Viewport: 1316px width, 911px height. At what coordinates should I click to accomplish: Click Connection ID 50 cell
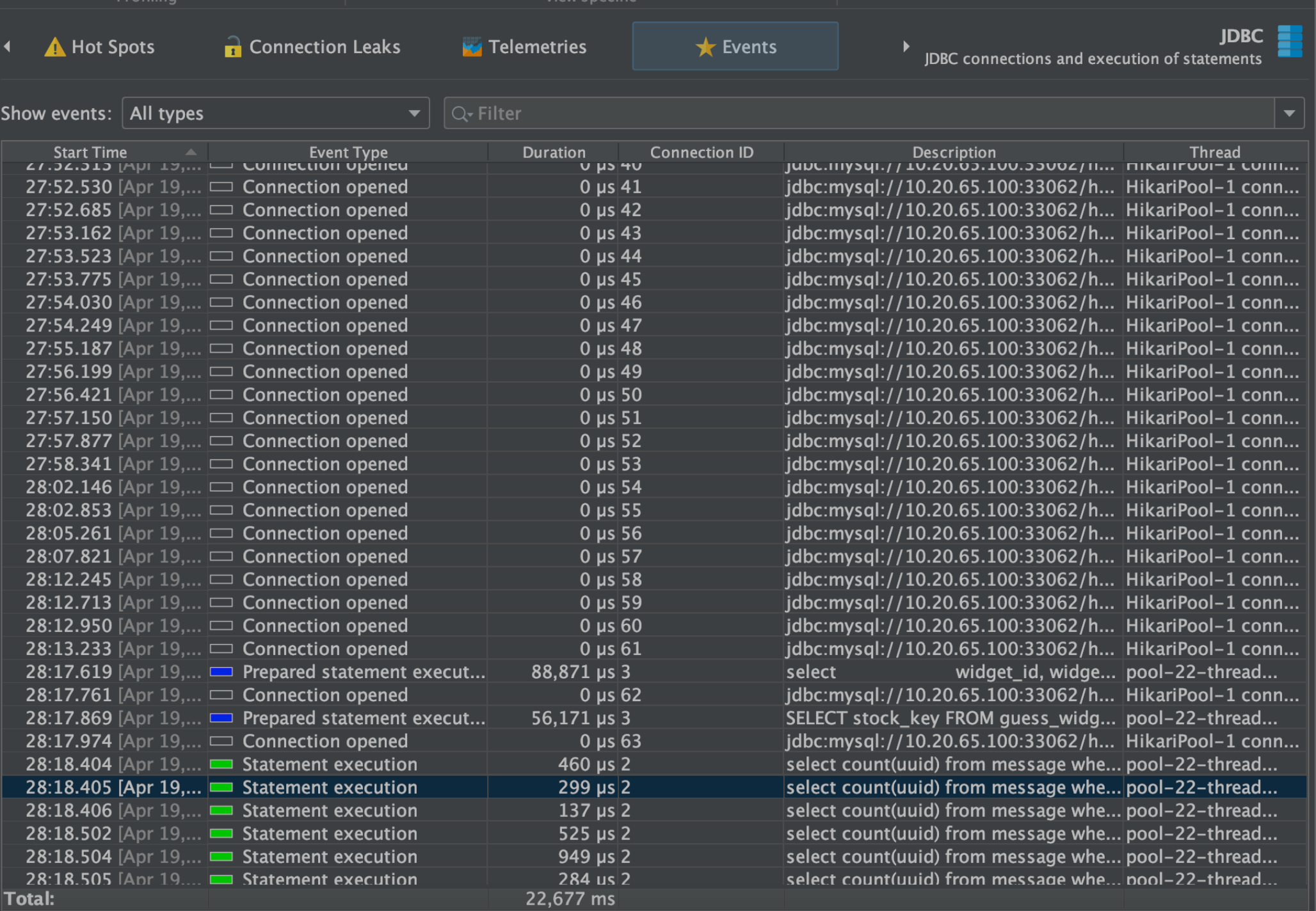tap(701, 395)
